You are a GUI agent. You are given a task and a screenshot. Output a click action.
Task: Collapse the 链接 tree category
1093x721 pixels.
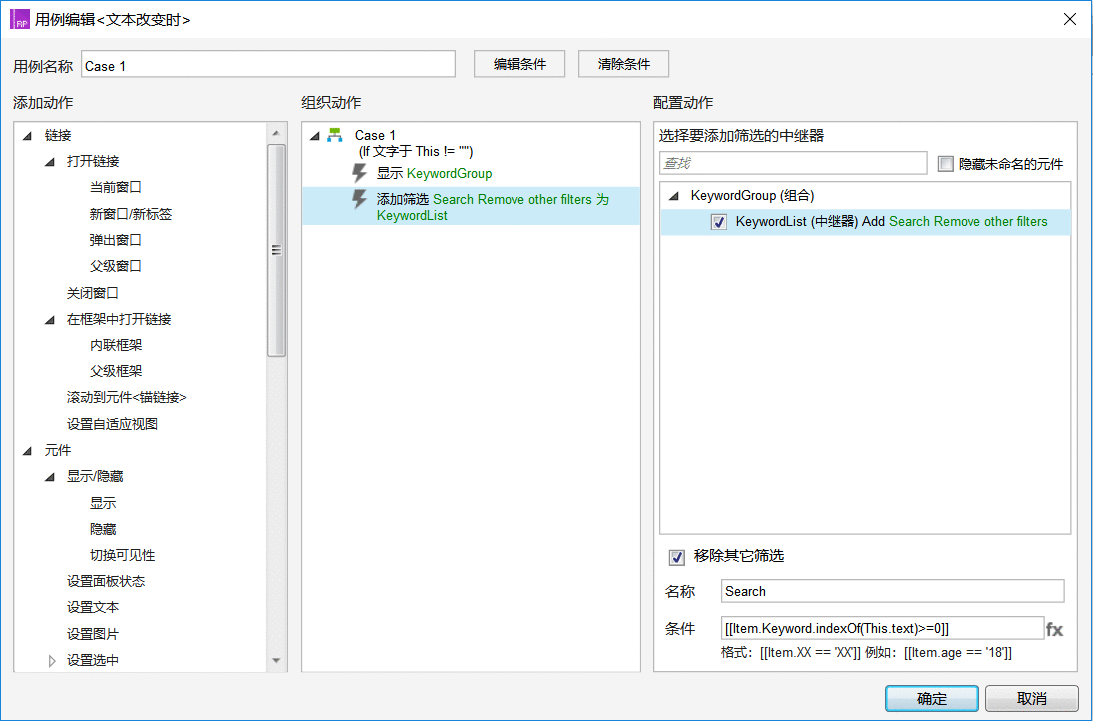coord(28,135)
